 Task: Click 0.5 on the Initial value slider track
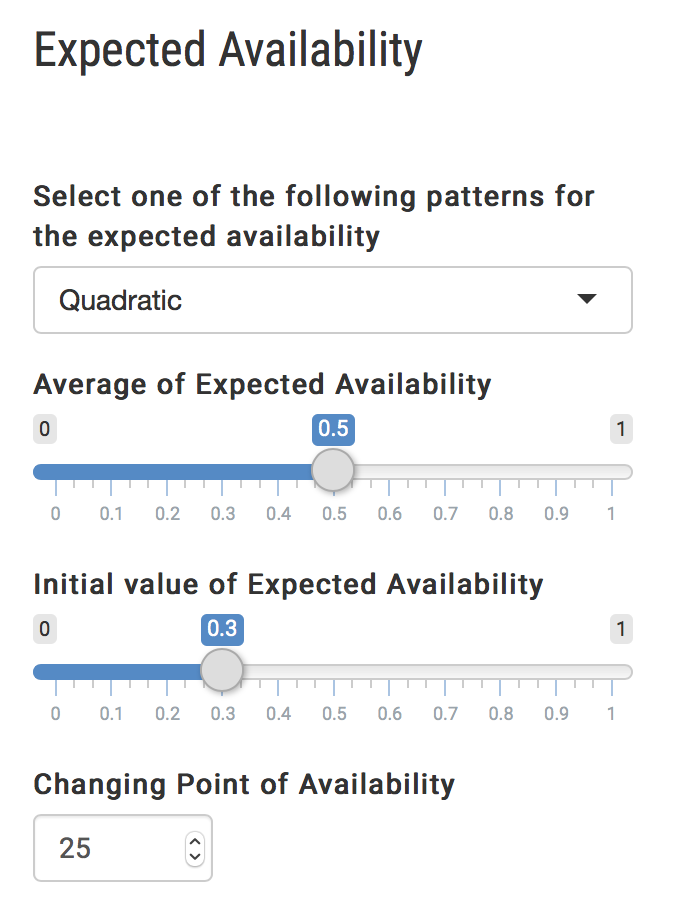(333, 672)
